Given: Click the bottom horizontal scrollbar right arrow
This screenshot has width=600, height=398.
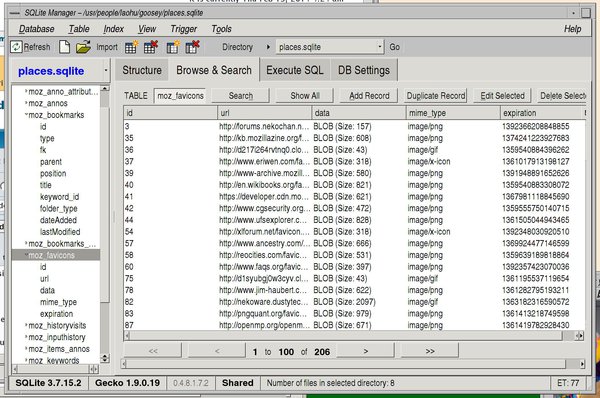Looking at the screenshot, I should click(582, 364).
